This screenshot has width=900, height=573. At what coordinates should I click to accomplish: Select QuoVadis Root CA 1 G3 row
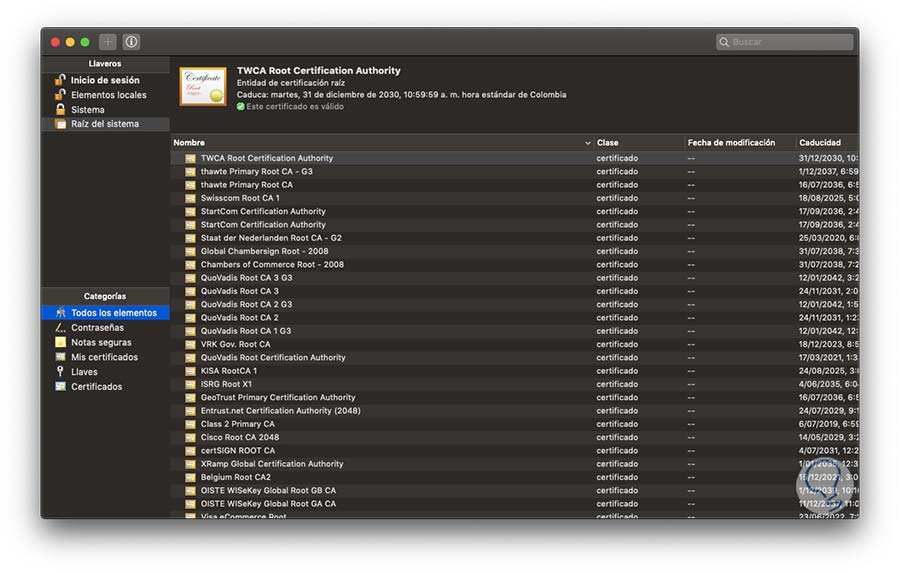pos(515,331)
